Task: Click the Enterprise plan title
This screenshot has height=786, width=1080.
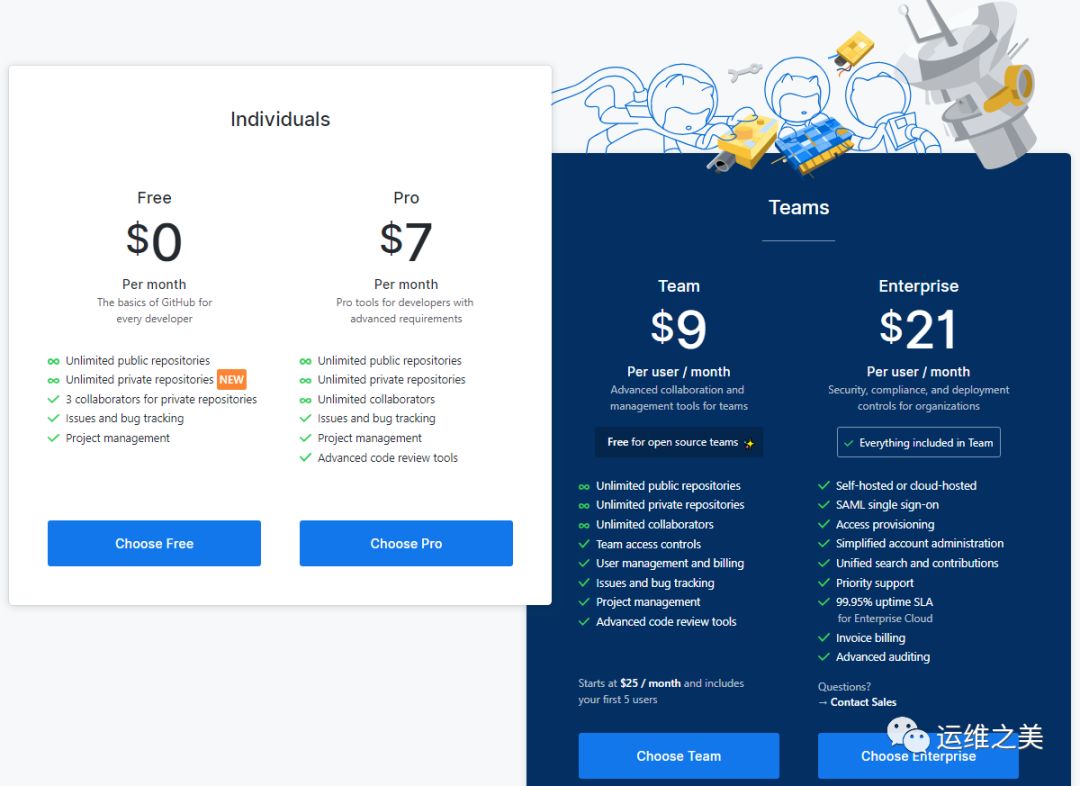Action: 918,286
